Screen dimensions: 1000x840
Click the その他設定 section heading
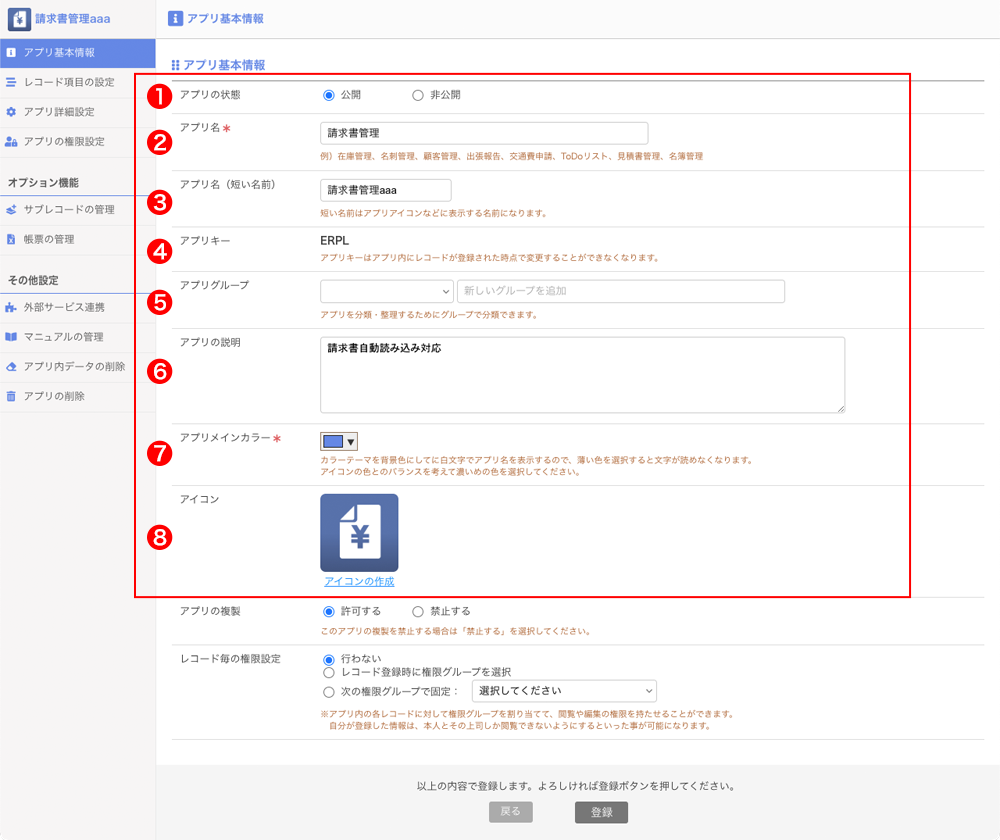point(33,280)
